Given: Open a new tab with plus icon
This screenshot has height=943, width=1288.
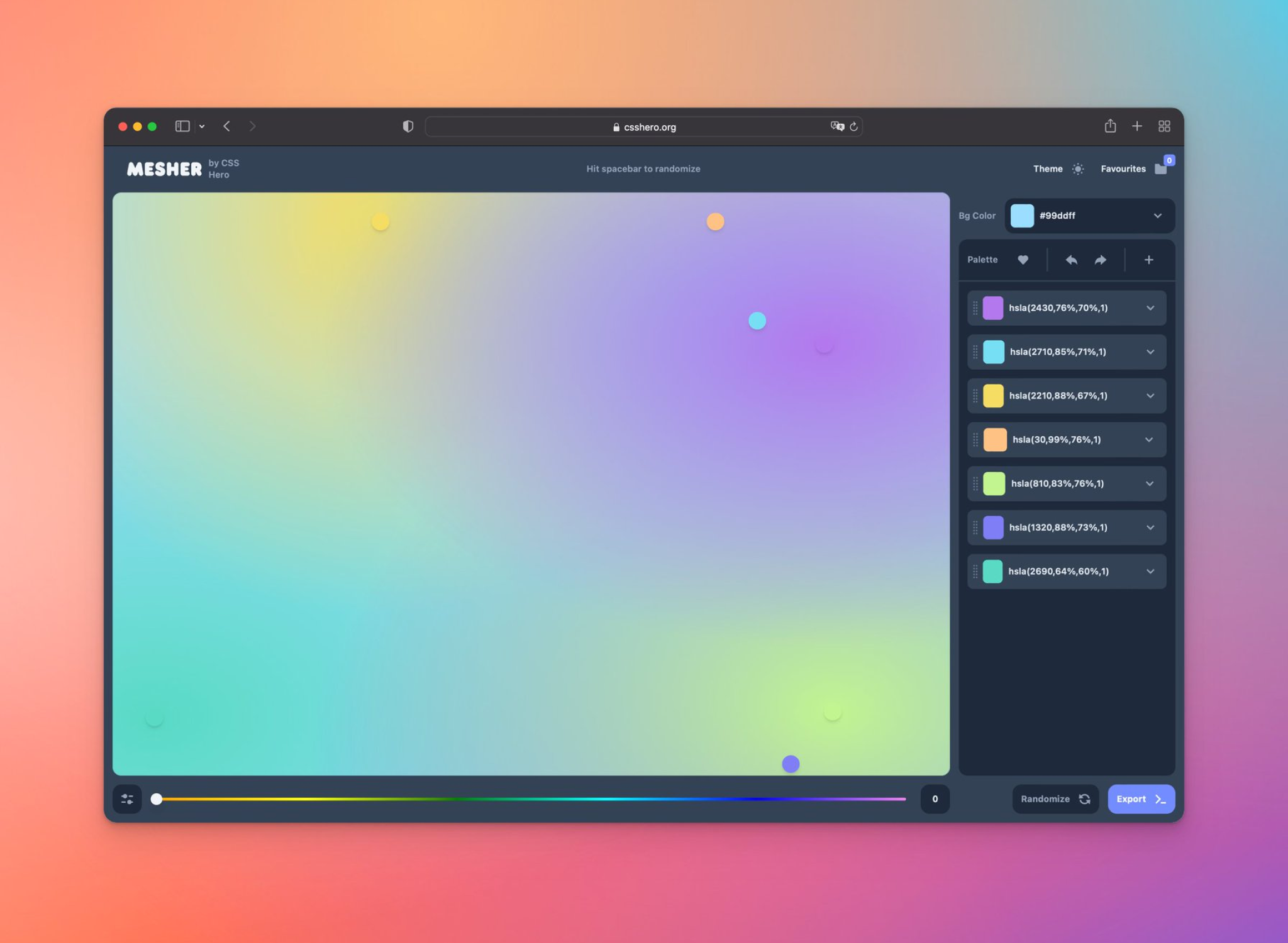Looking at the screenshot, I should 1137,126.
